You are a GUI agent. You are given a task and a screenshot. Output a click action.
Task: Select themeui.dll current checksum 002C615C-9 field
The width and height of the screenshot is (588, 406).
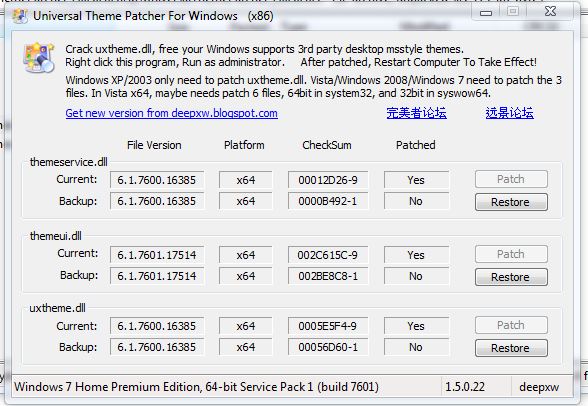(328, 255)
